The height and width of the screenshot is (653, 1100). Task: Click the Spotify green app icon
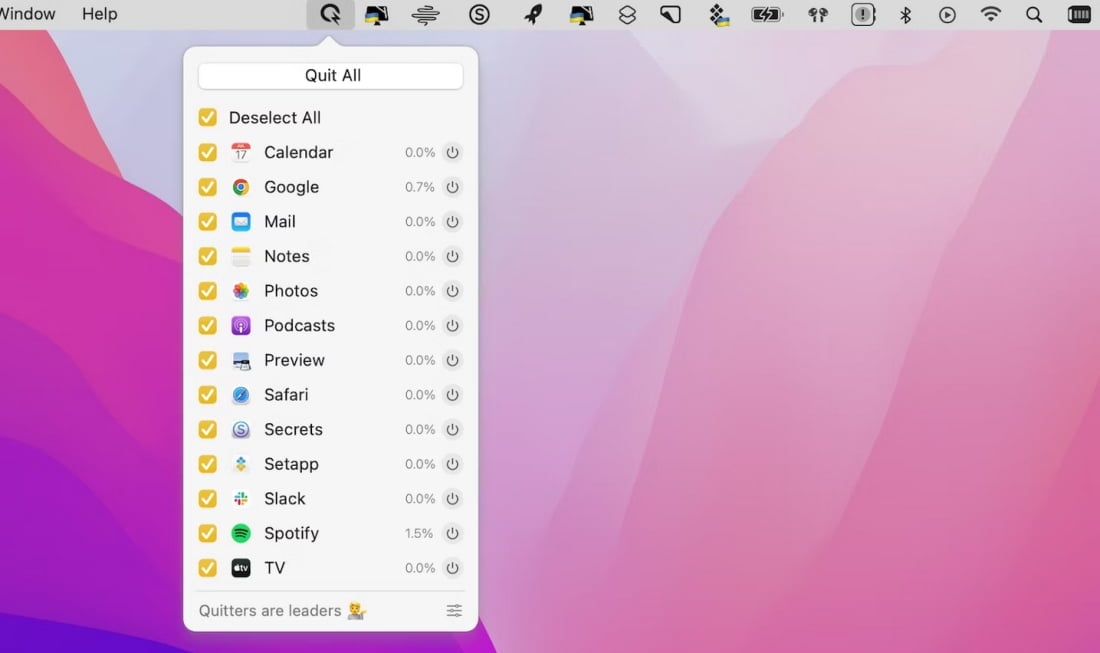pos(241,533)
